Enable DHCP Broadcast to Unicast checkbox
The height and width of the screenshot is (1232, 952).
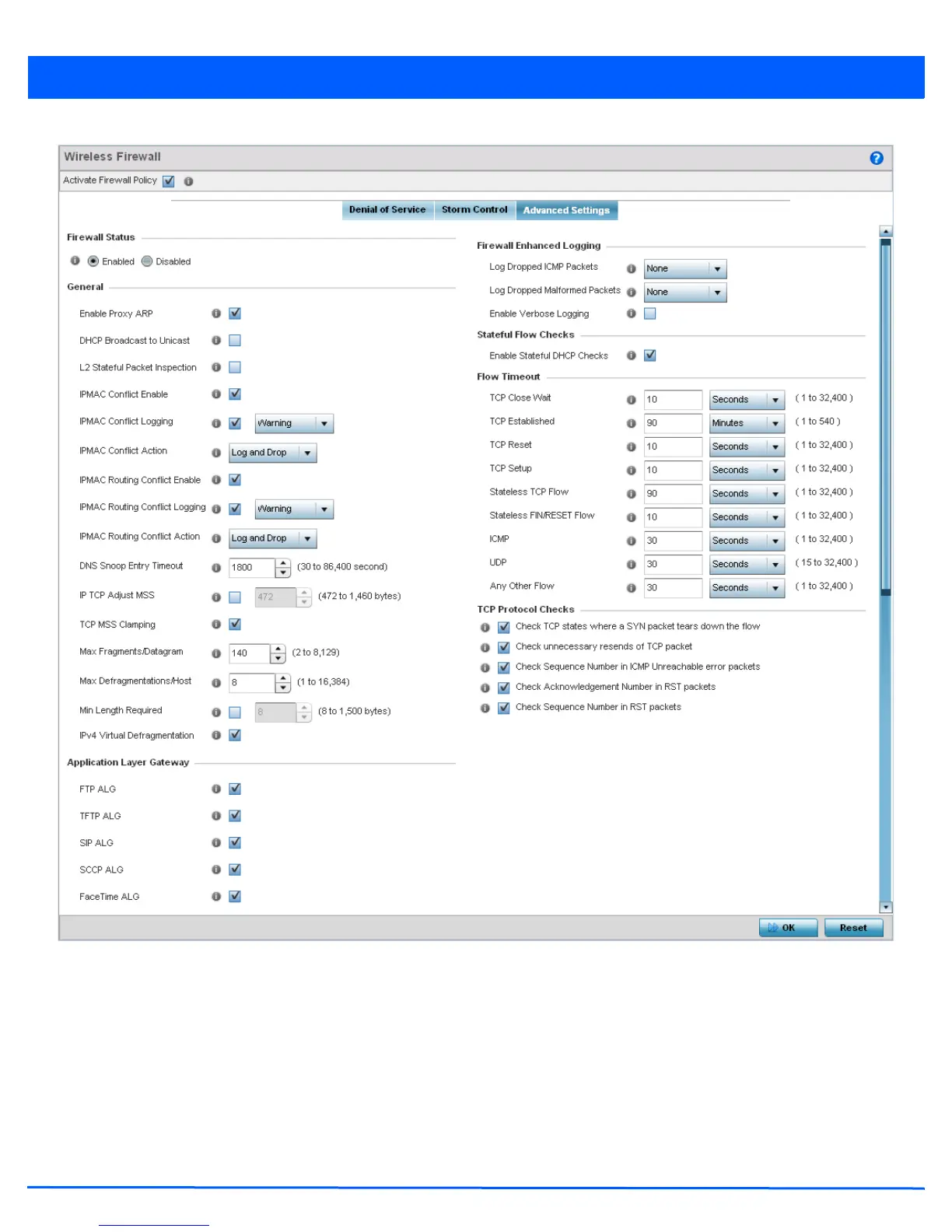click(x=235, y=341)
